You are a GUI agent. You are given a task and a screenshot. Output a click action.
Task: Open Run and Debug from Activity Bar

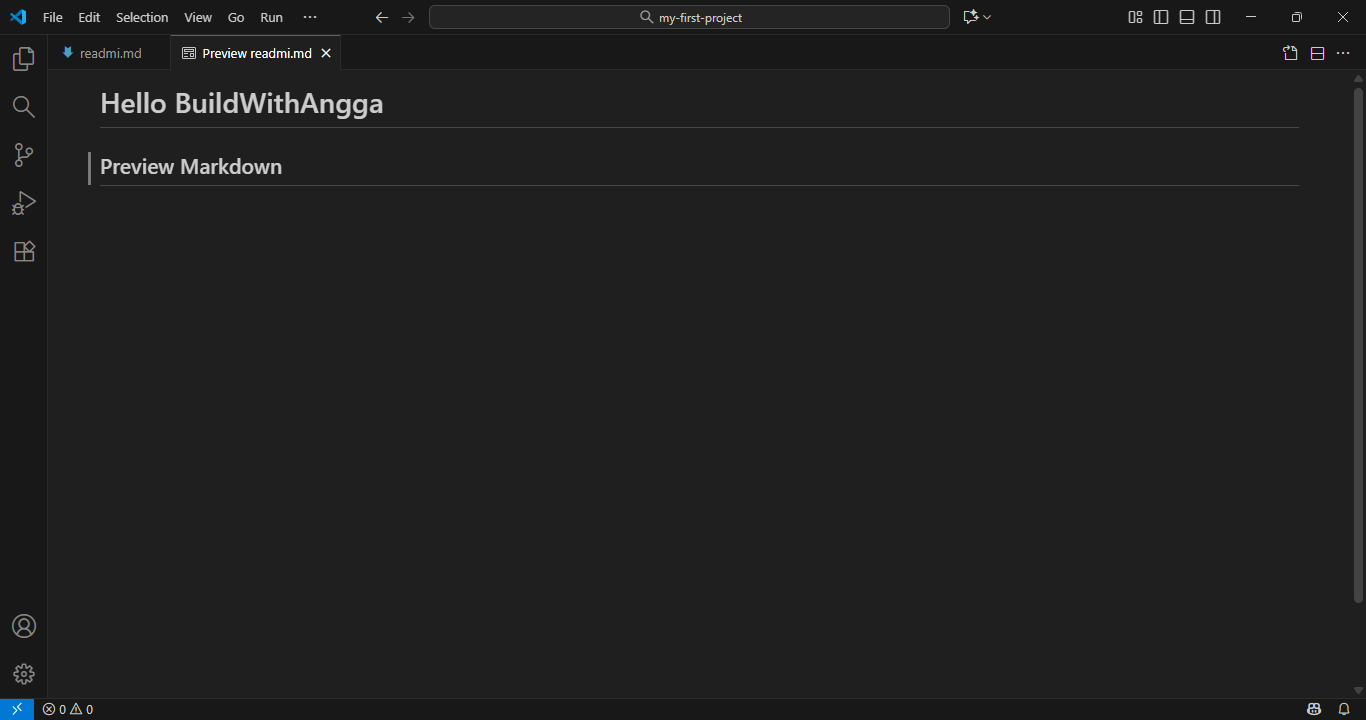[23, 203]
